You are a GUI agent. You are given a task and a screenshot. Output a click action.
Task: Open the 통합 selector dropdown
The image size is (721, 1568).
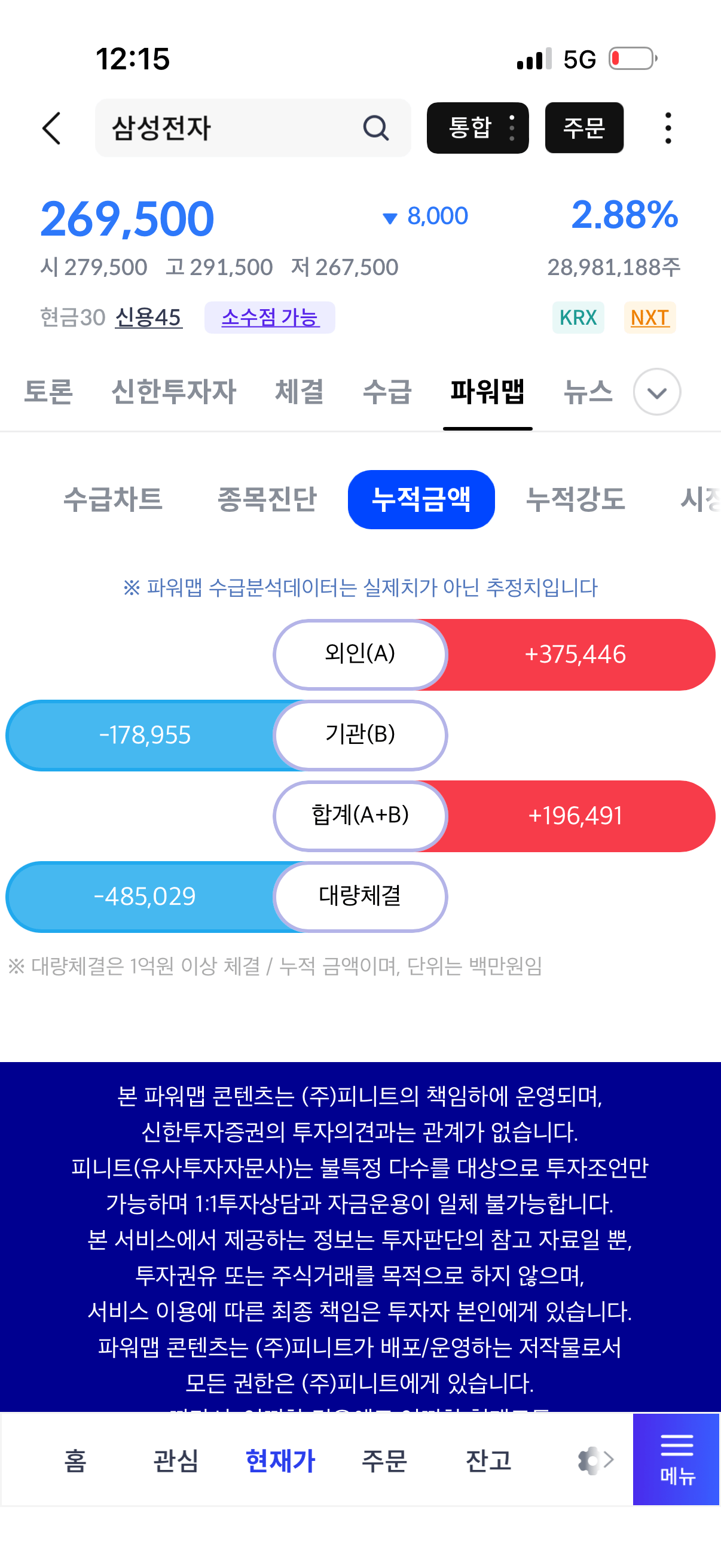(x=478, y=128)
